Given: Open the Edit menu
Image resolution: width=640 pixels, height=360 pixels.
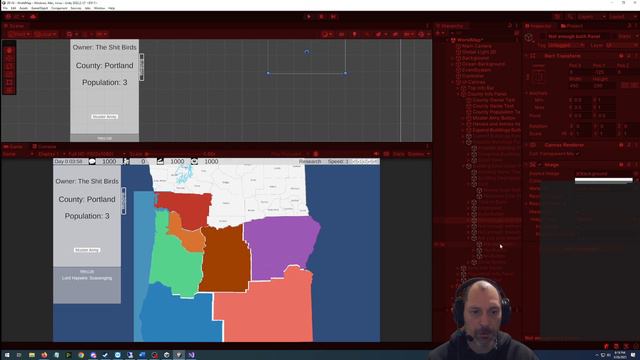Looking at the screenshot, I should point(13,8).
